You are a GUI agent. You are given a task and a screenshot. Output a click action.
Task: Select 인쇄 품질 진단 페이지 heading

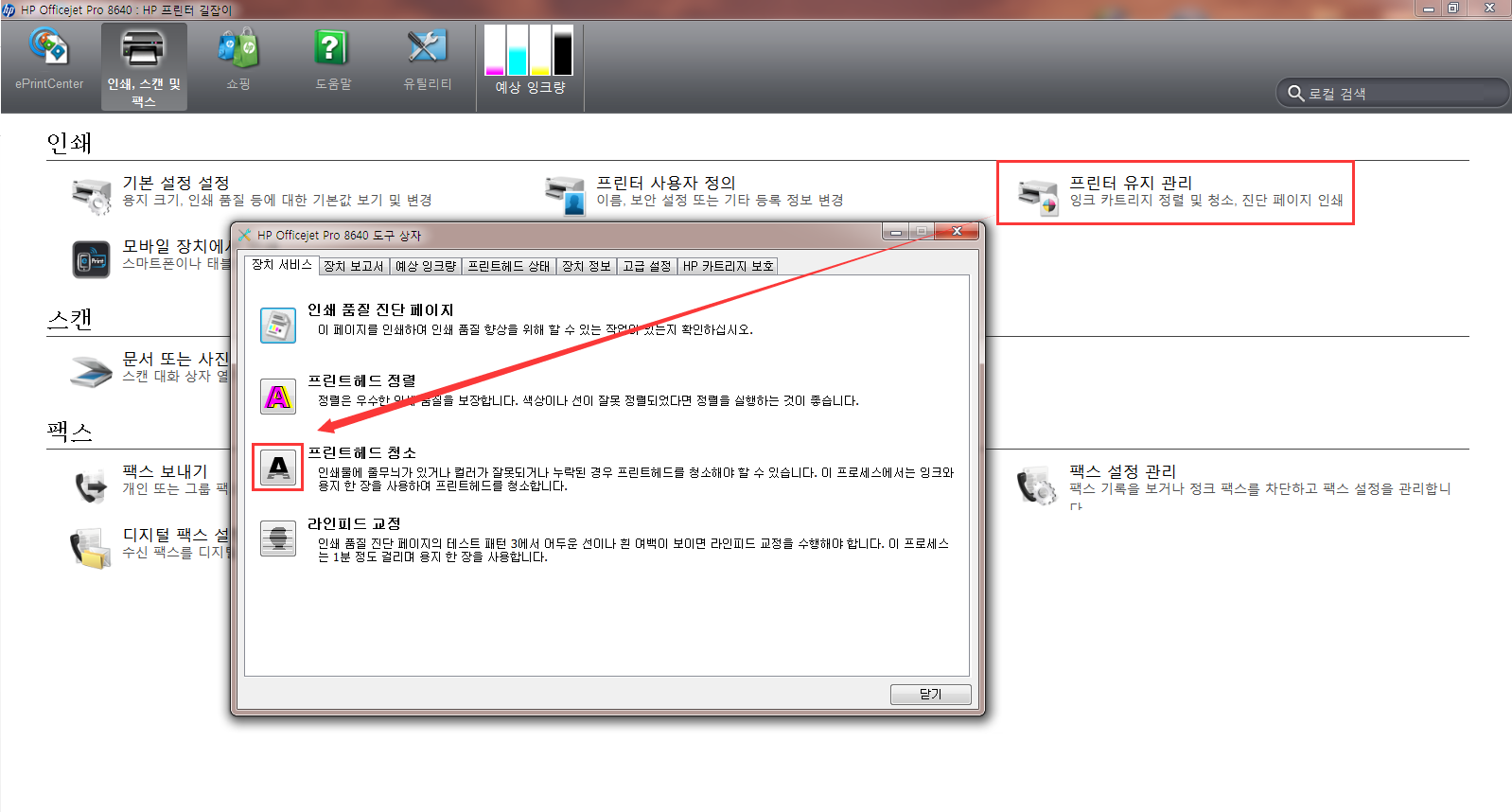click(x=380, y=310)
